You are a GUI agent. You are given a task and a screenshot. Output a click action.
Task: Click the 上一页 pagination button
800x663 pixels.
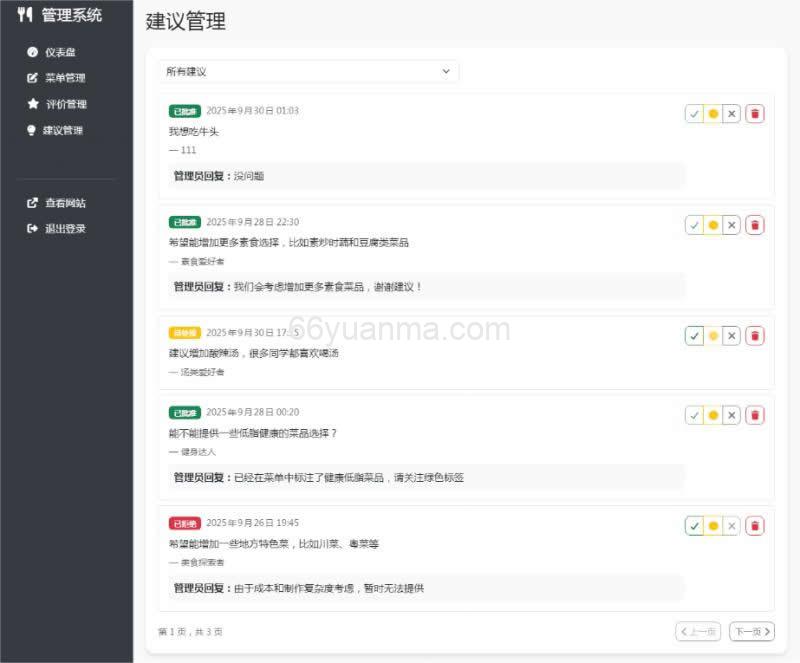pyautogui.click(x=699, y=631)
